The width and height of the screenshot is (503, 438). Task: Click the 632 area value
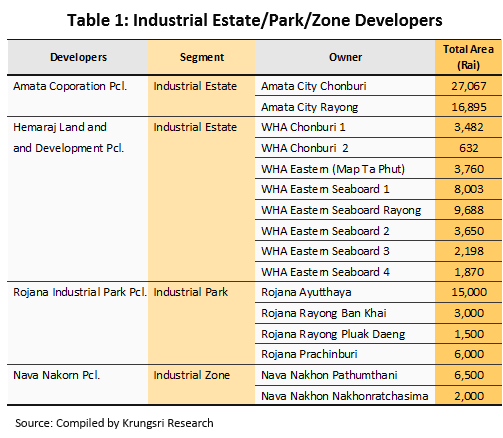coord(468,148)
